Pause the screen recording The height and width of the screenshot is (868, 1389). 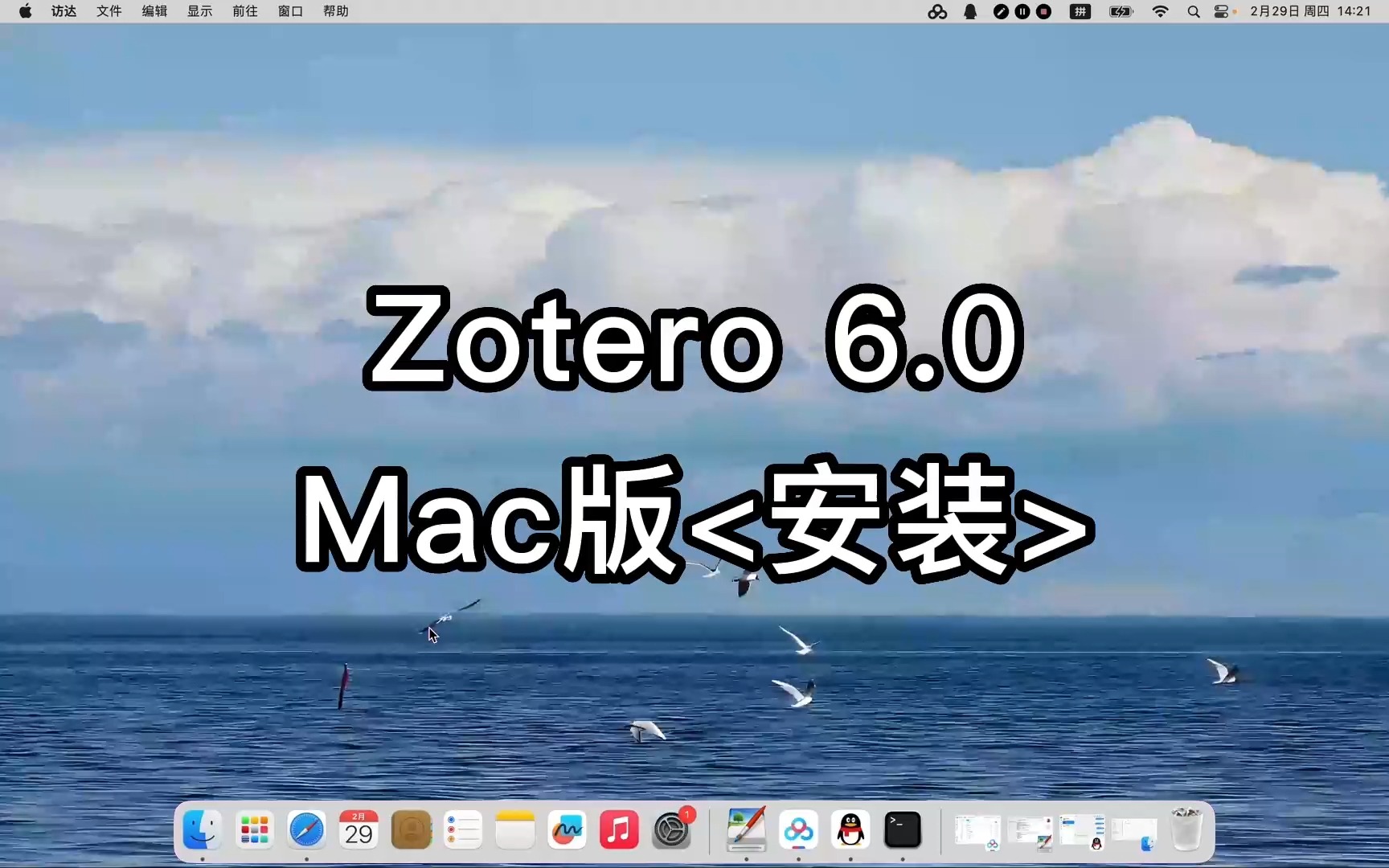[x=1022, y=11]
